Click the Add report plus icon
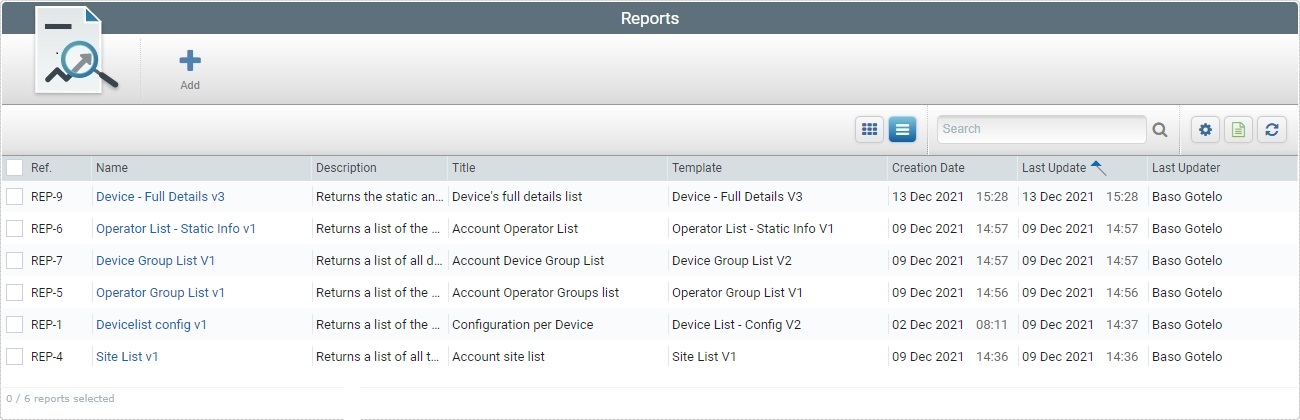This screenshot has width=1300, height=420. [190, 61]
